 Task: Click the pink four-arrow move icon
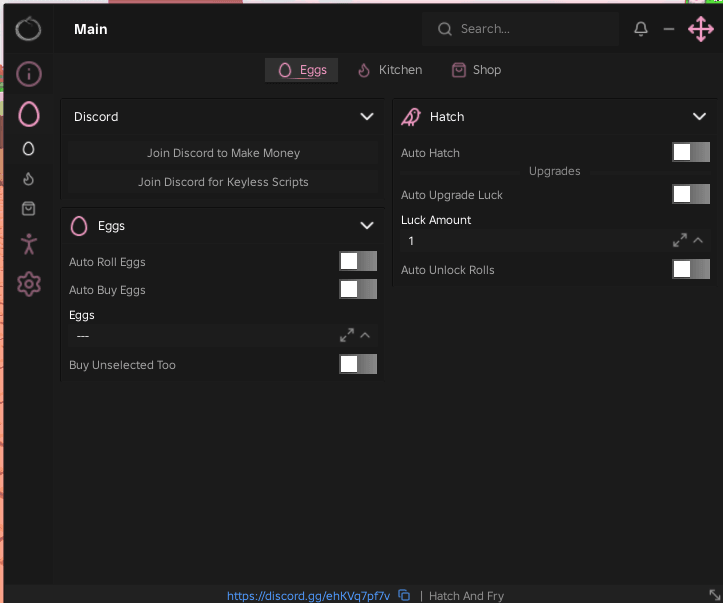[701, 29]
